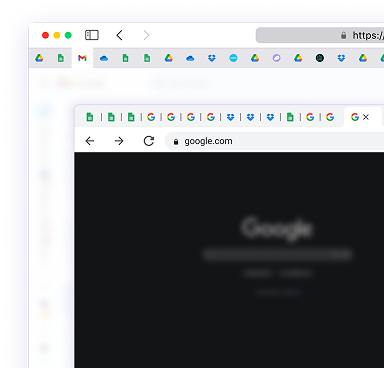The image size is (384, 369).
Task: Toggle the Safari sidebar button
Action: click(x=92, y=35)
